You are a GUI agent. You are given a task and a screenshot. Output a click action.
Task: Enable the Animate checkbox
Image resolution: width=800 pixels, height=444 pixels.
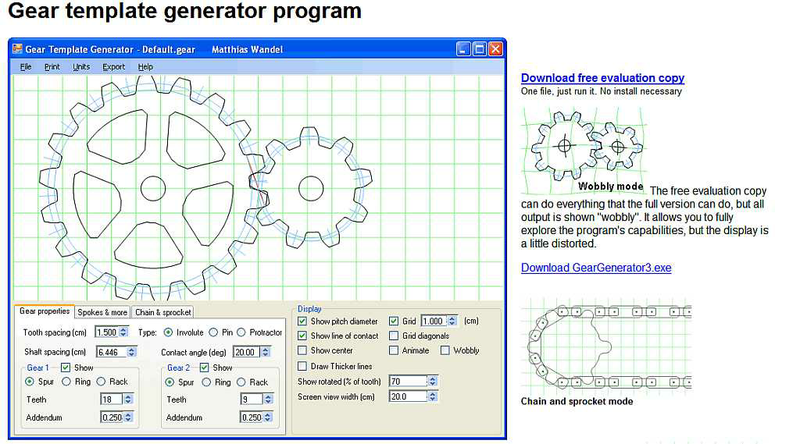[x=393, y=351]
